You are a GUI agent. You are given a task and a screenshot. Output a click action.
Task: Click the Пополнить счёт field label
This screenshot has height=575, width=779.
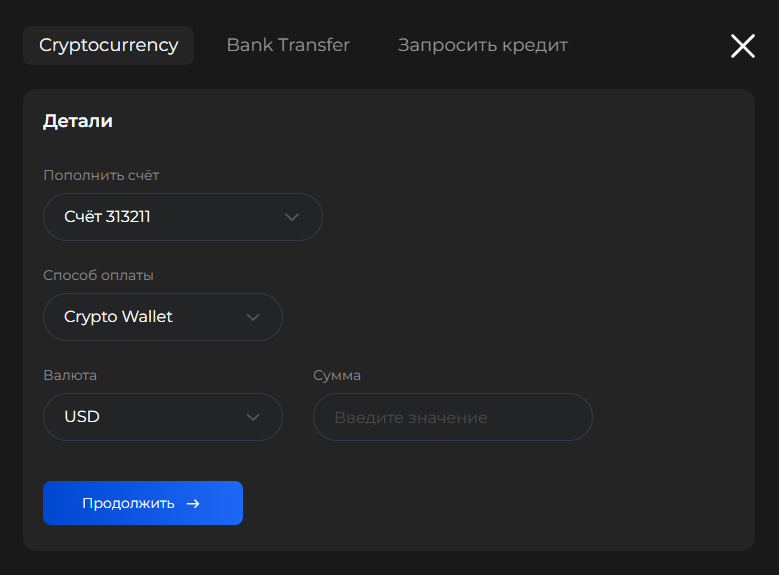pyautogui.click(x=101, y=175)
